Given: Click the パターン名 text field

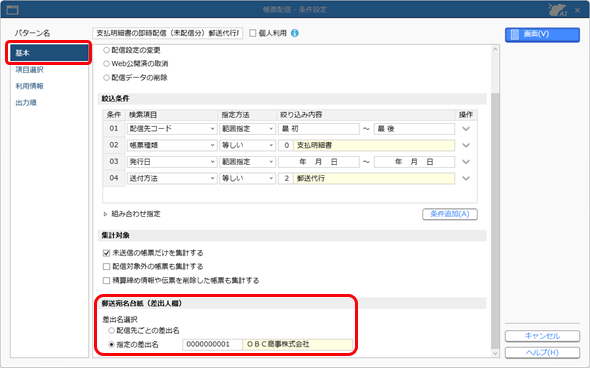Looking at the screenshot, I should [168, 33].
